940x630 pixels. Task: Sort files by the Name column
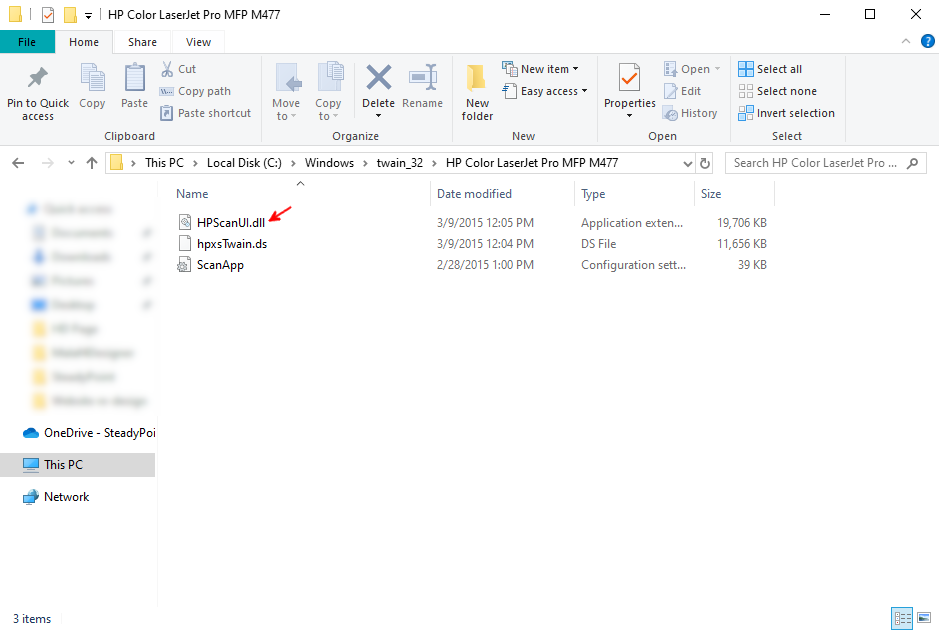pos(300,194)
